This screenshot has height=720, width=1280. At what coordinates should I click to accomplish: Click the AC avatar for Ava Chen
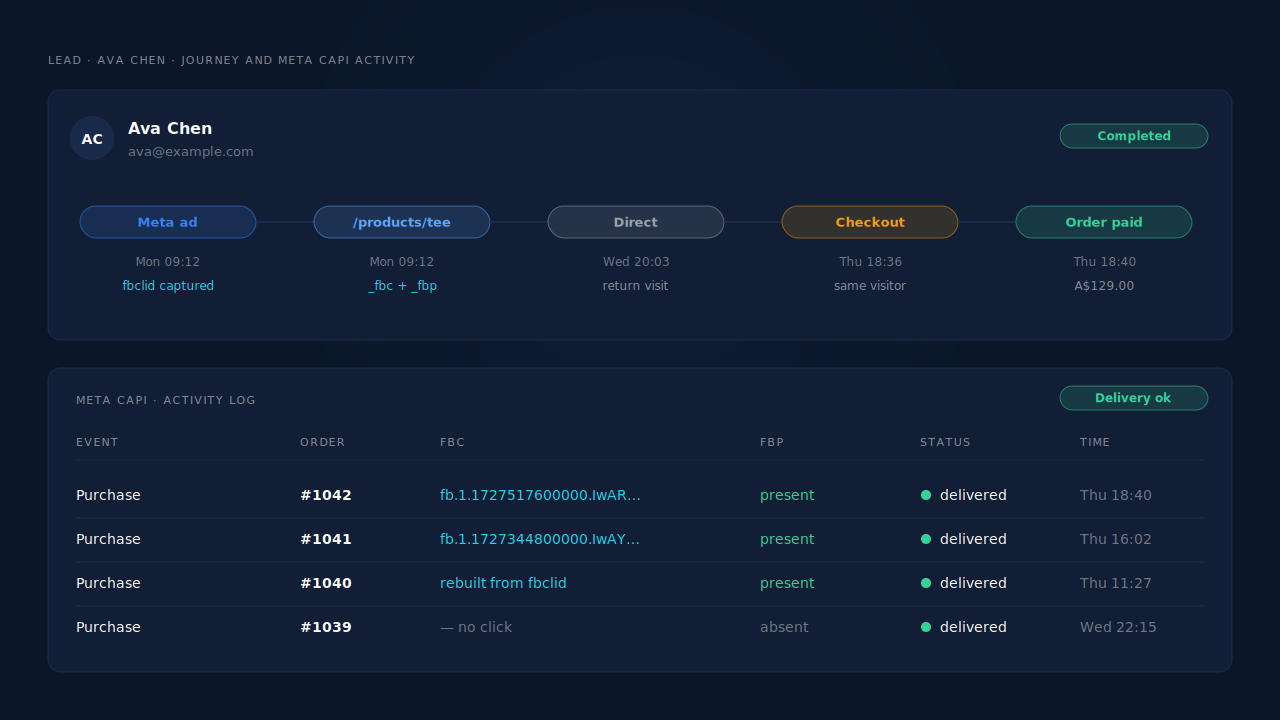point(92,138)
